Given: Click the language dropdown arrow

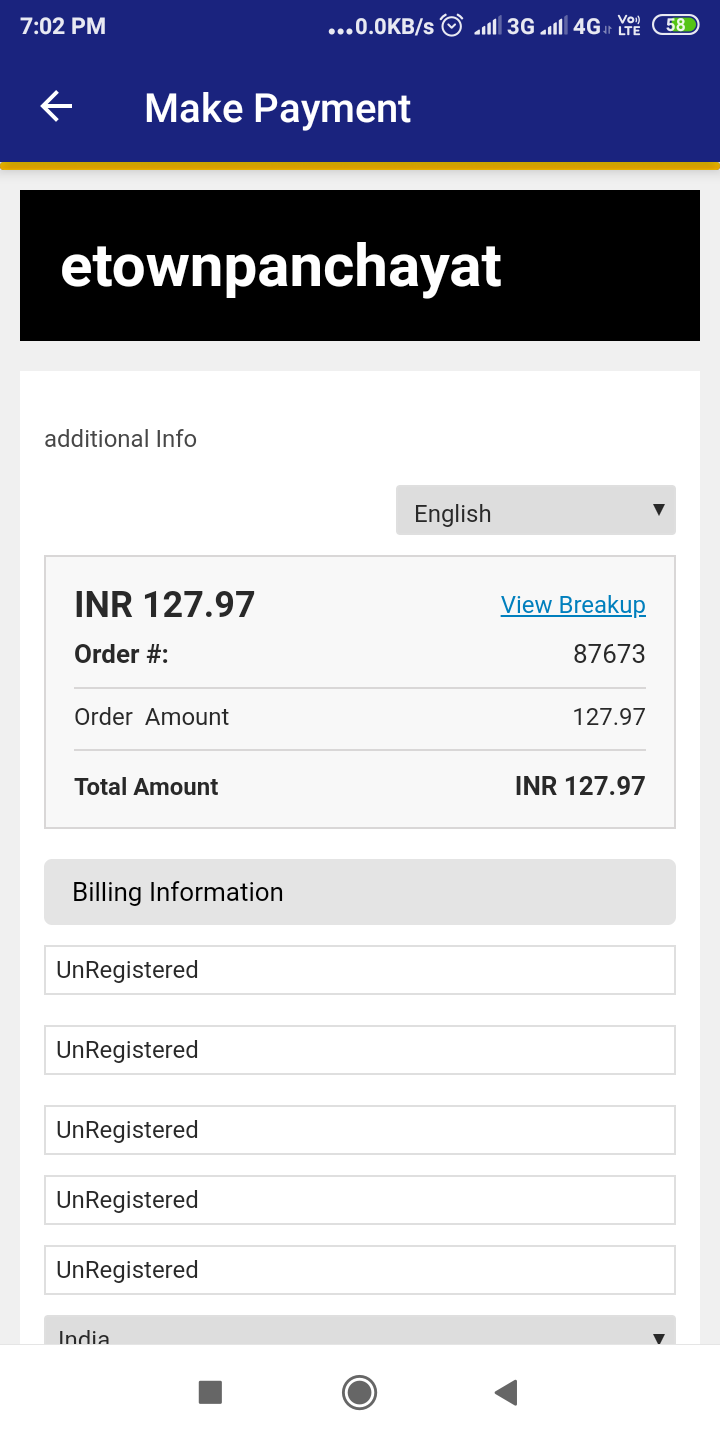Looking at the screenshot, I should (658, 510).
